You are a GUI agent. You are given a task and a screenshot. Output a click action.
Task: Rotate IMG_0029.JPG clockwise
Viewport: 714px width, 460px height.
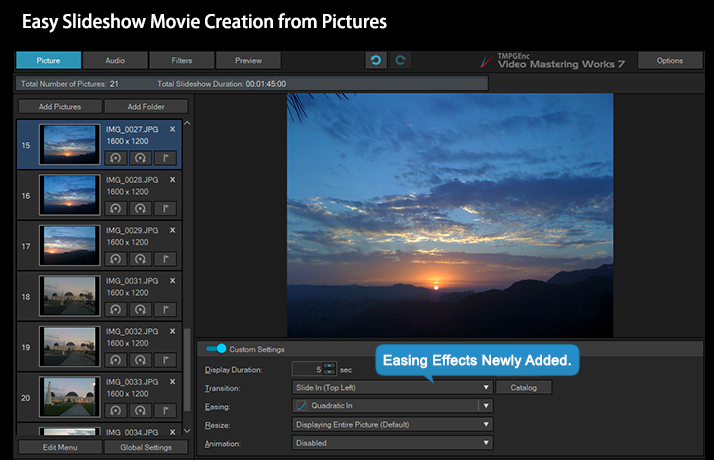pos(140,259)
